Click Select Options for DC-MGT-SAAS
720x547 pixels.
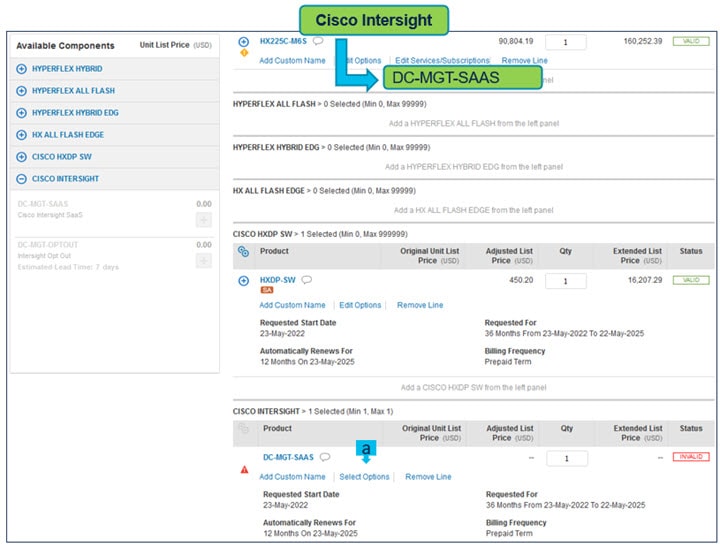pyautogui.click(x=364, y=477)
